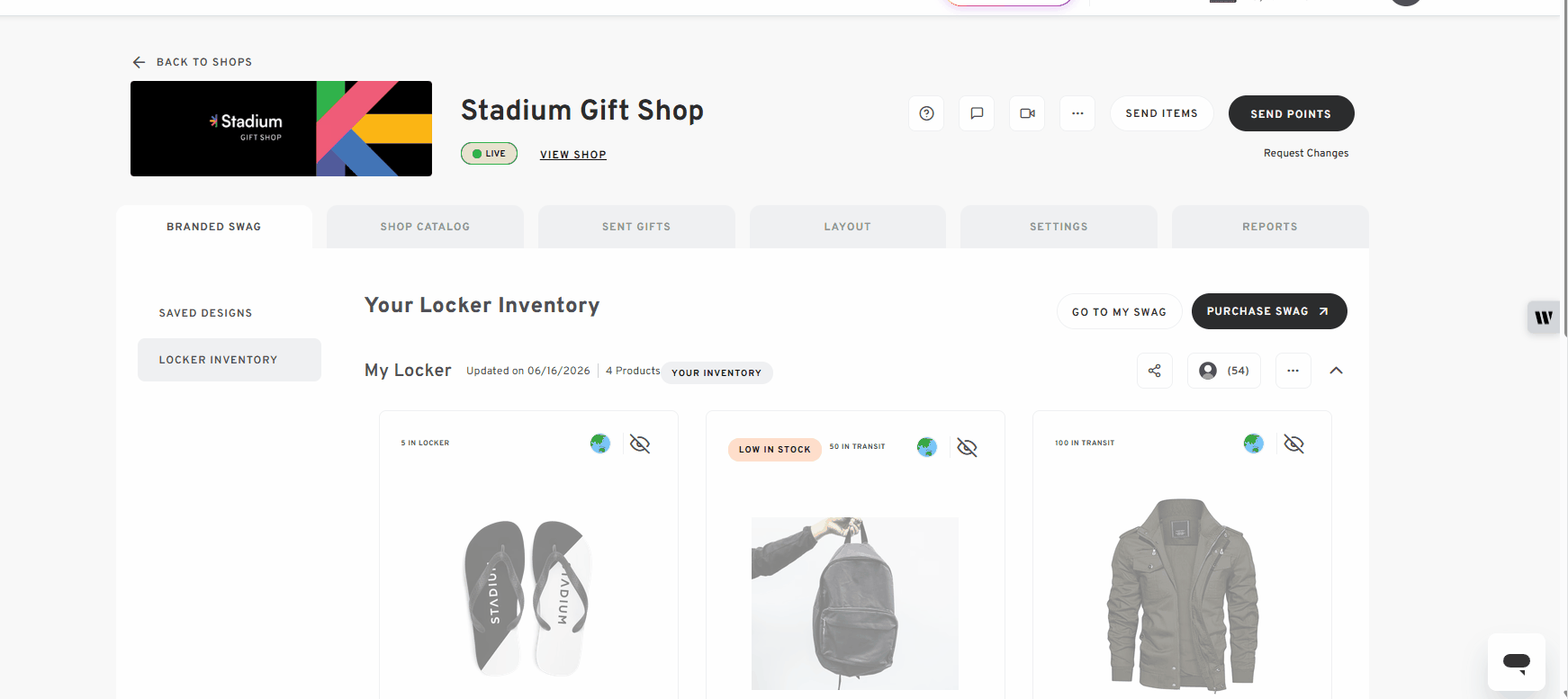Click the Low In Stock badge
Viewport: 1568px width, 699px height.
tap(775, 449)
